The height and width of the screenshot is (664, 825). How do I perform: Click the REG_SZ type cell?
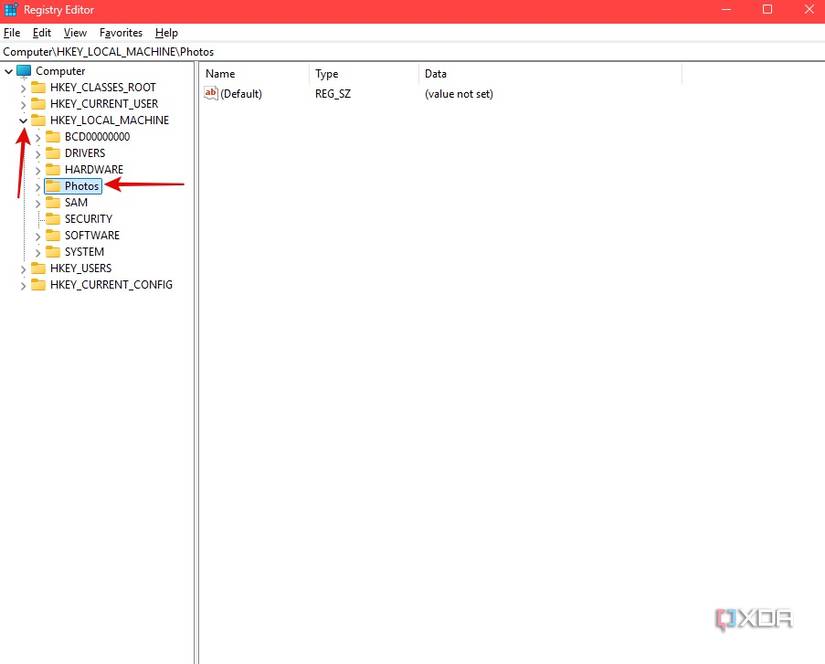[333, 94]
